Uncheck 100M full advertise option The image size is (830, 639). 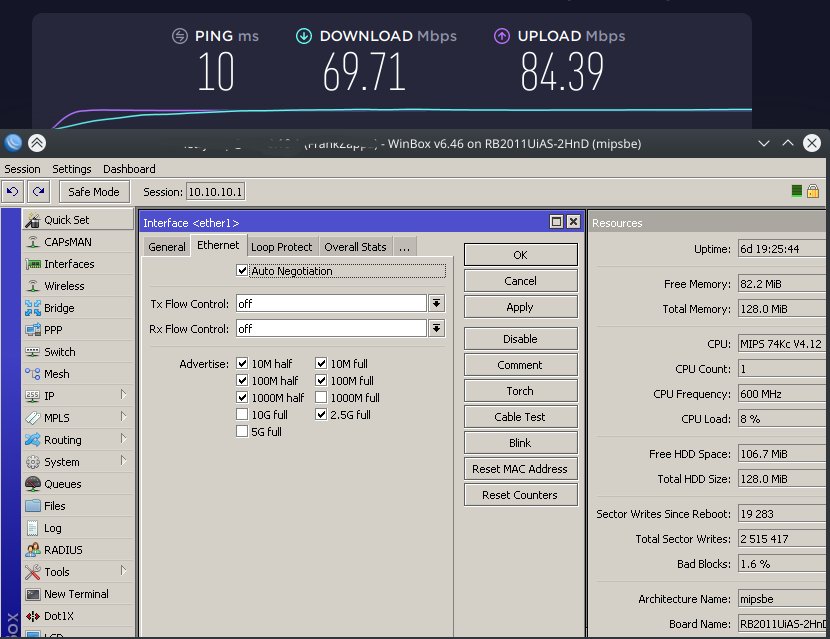click(321, 380)
